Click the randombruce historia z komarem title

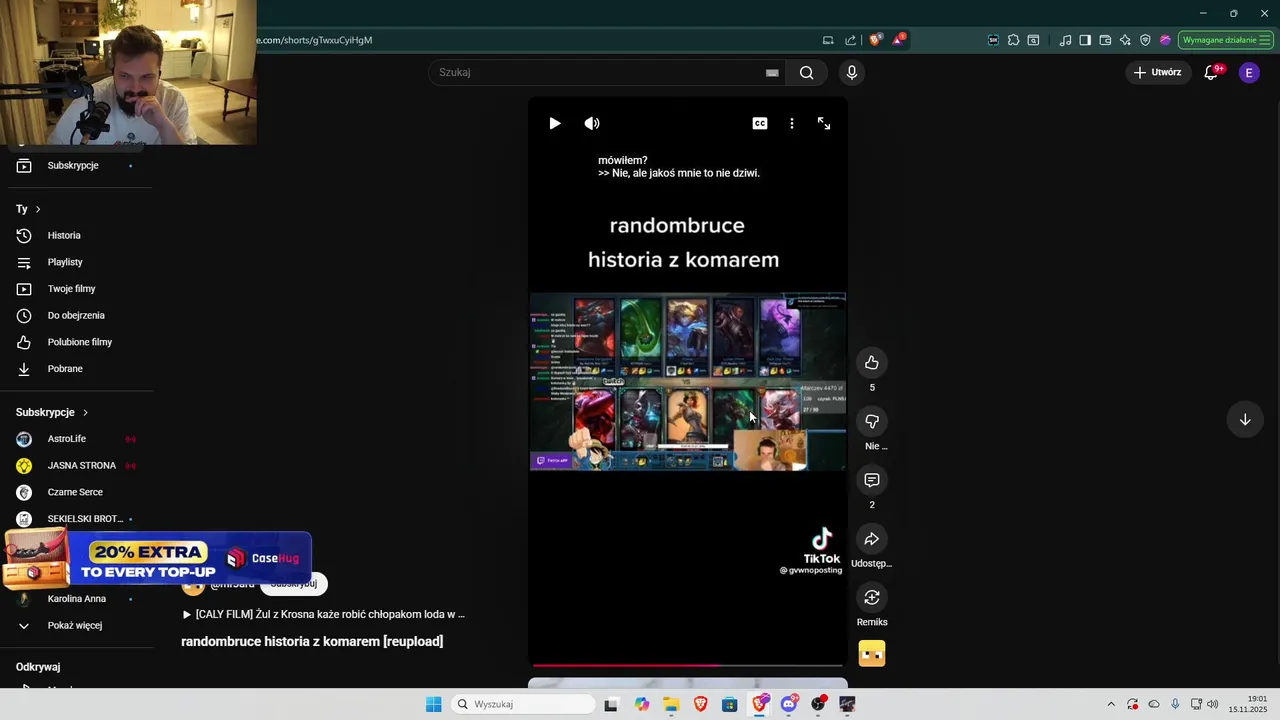click(x=312, y=641)
